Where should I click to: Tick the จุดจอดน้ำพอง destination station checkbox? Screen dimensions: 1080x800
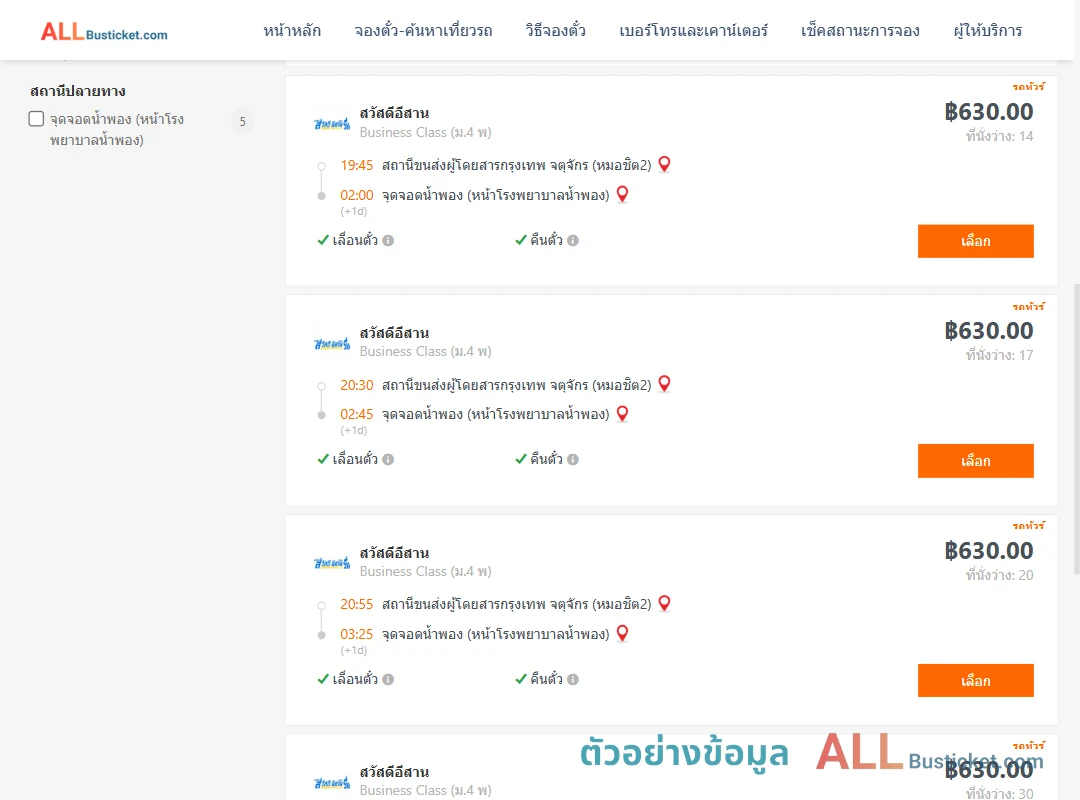[37, 119]
